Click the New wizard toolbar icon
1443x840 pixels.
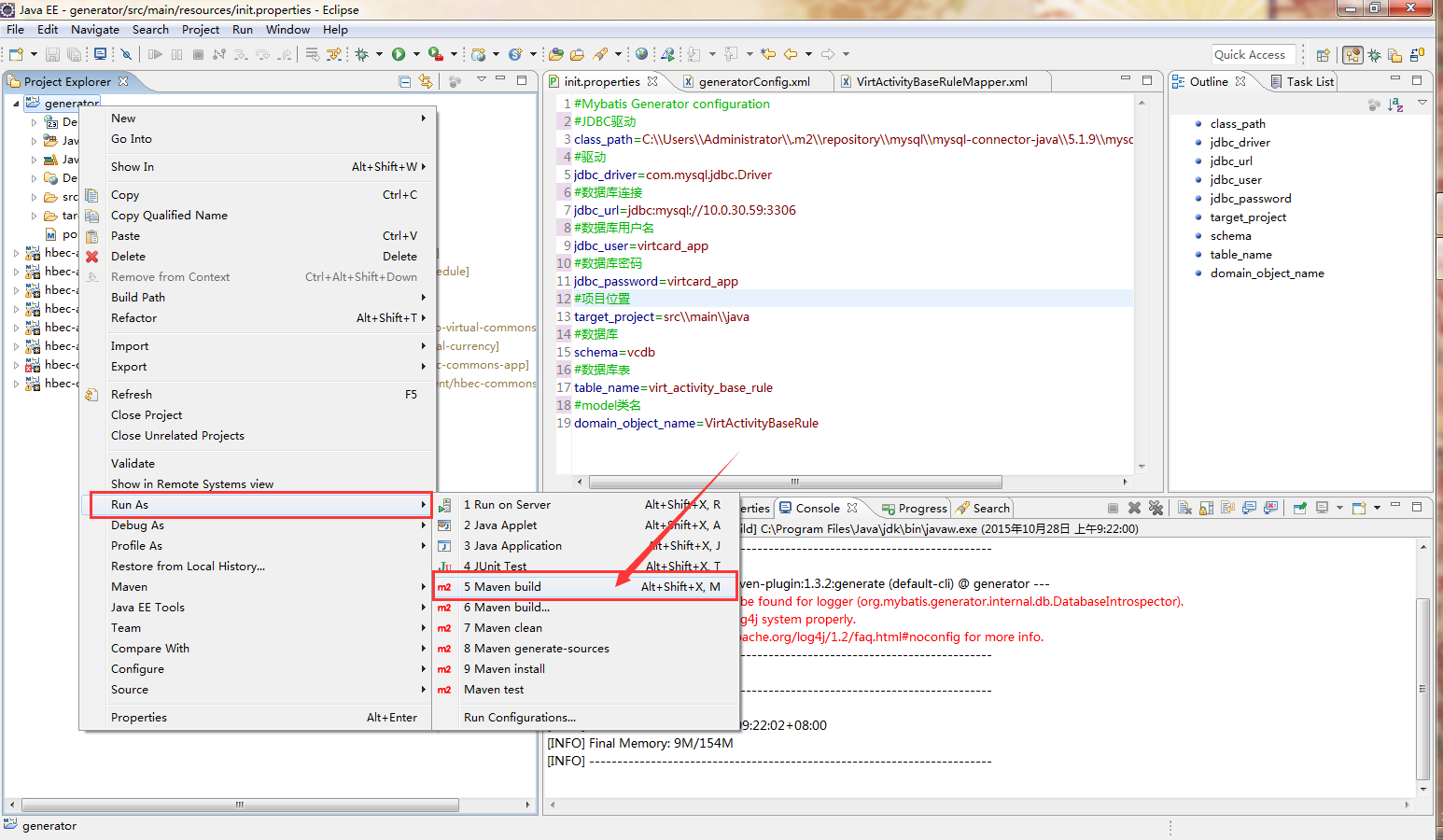coord(16,54)
